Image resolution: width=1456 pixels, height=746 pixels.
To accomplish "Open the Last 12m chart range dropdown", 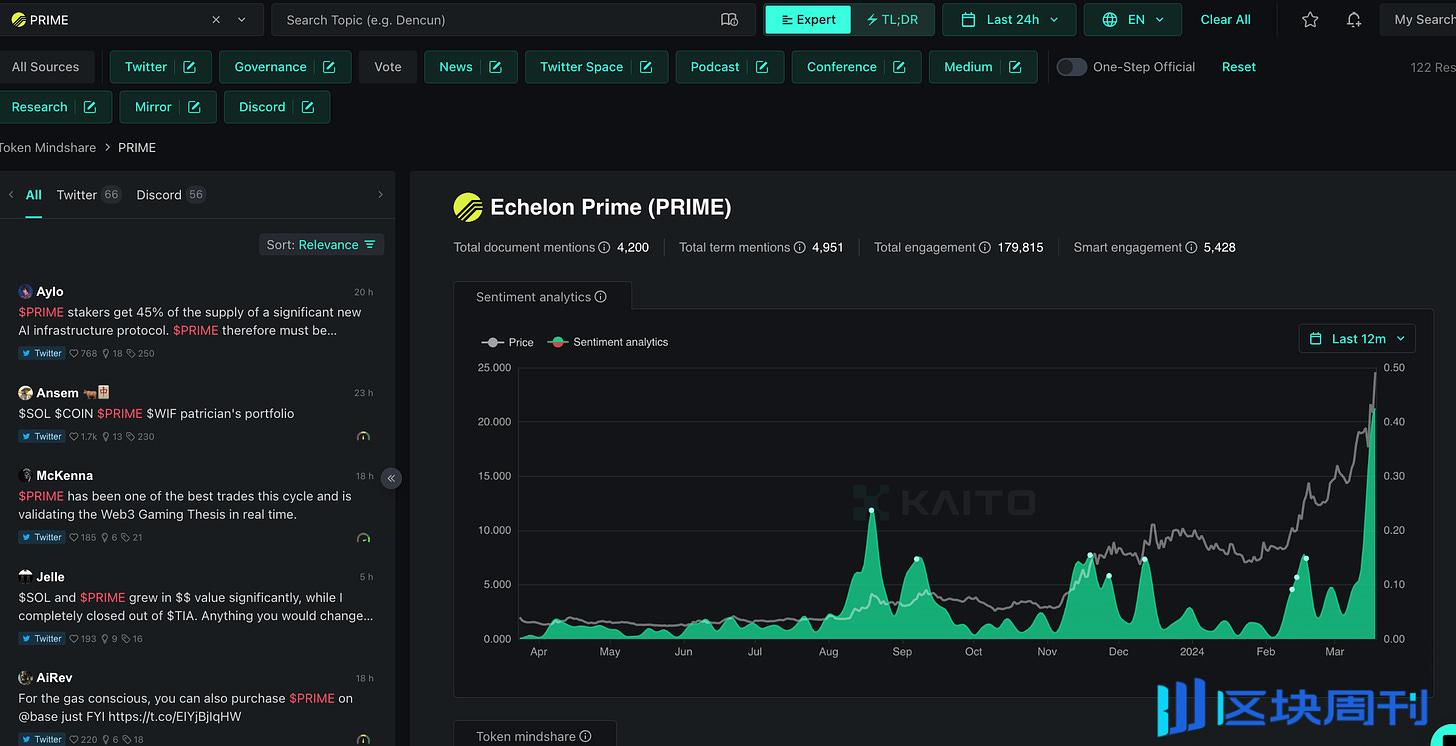I will click(1357, 339).
